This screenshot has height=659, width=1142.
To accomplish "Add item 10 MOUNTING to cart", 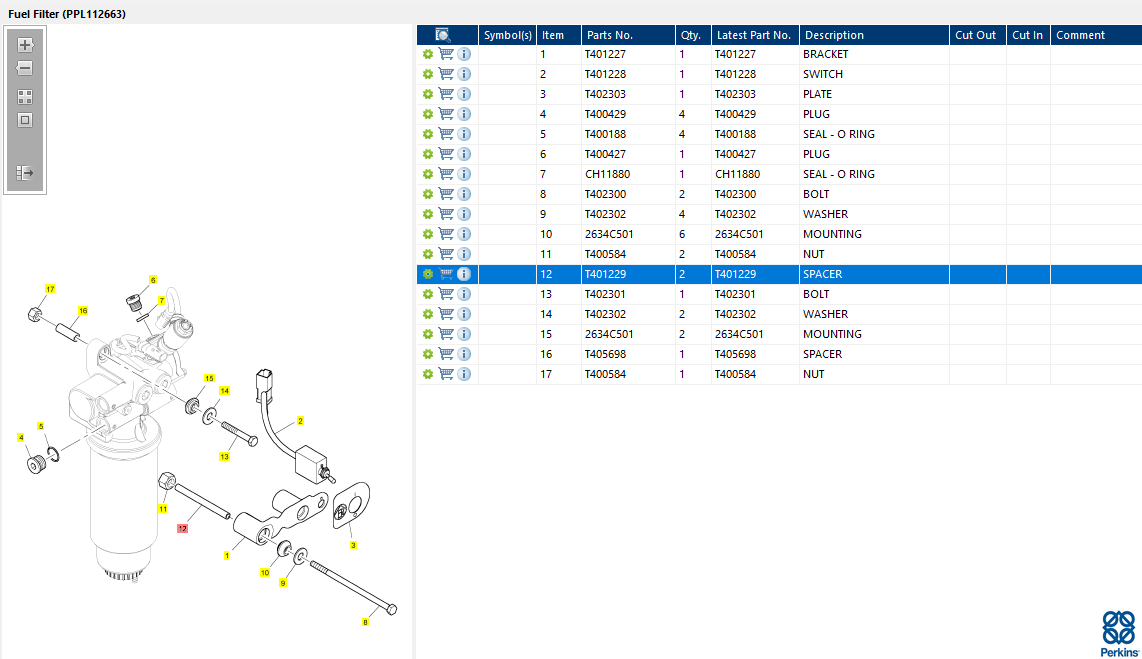I will coord(446,234).
